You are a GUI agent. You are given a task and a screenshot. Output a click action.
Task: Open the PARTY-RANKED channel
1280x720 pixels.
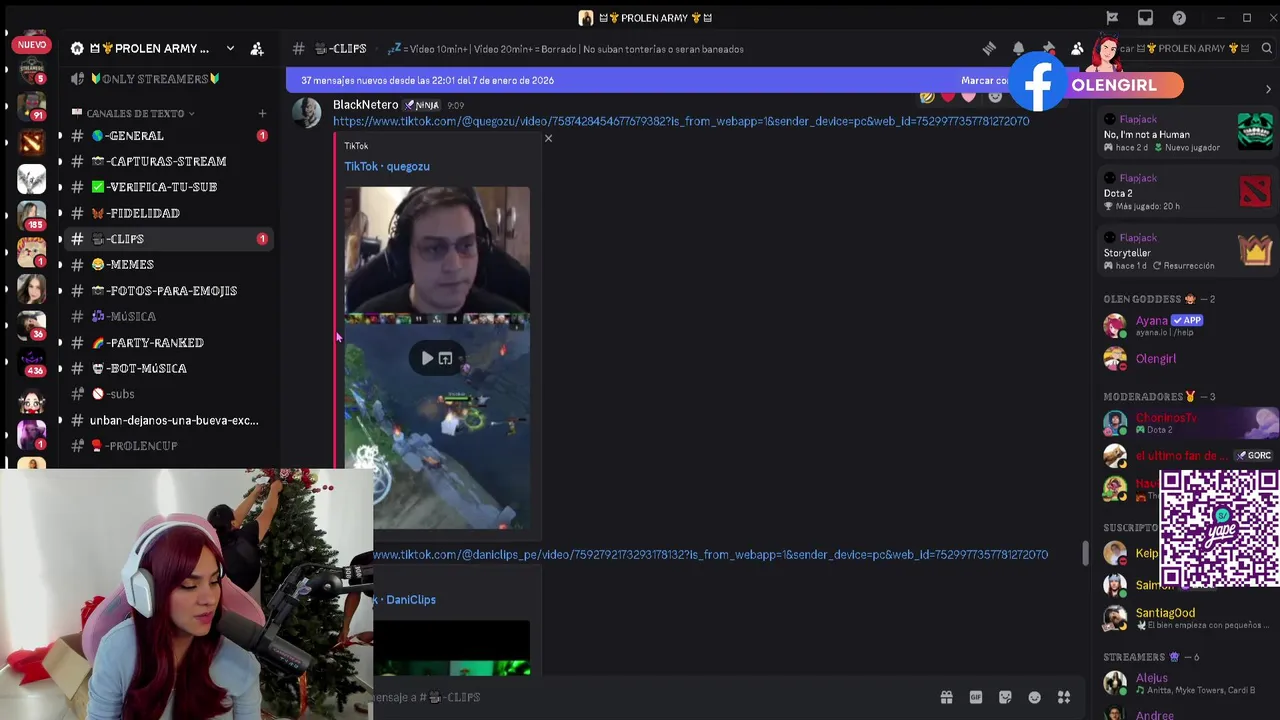coord(168,342)
